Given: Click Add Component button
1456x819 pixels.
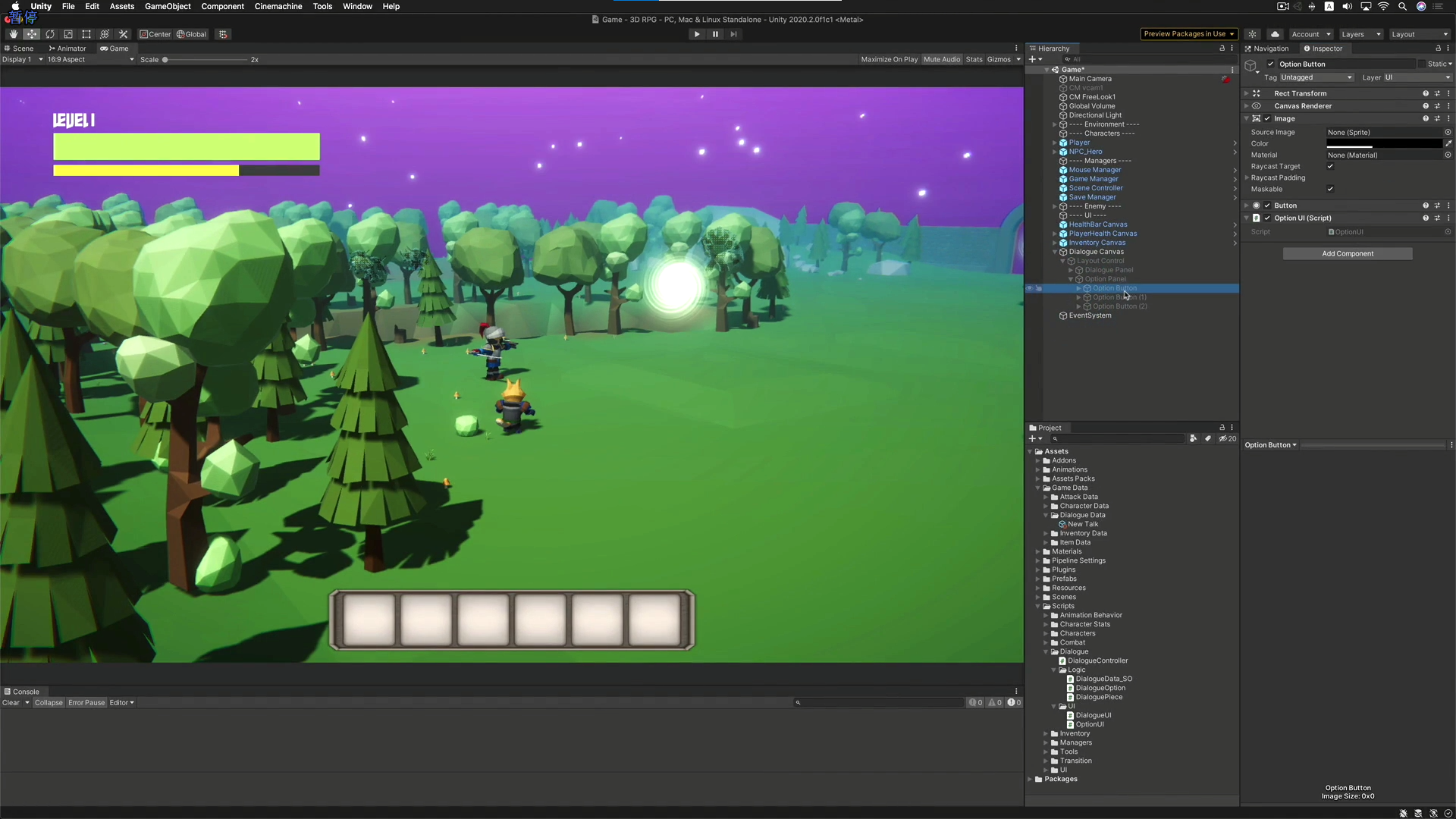Looking at the screenshot, I should coord(1347,253).
